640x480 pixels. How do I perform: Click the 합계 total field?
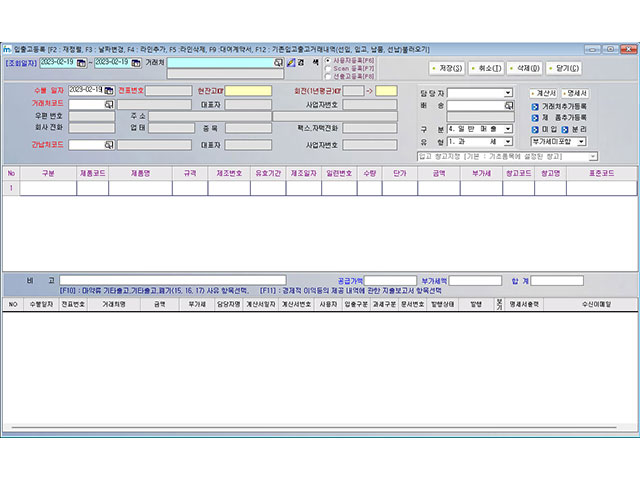[557, 281]
